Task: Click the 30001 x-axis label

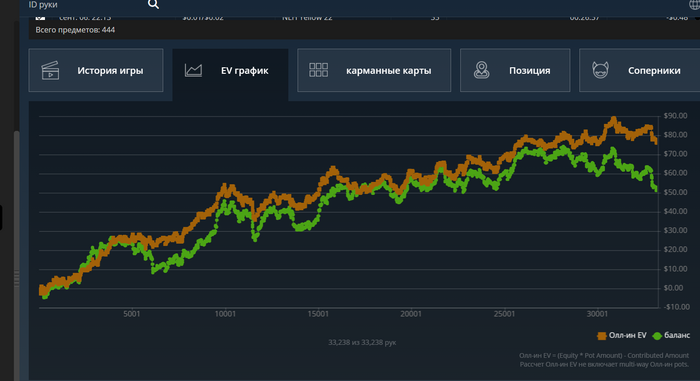Action: coord(597,314)
